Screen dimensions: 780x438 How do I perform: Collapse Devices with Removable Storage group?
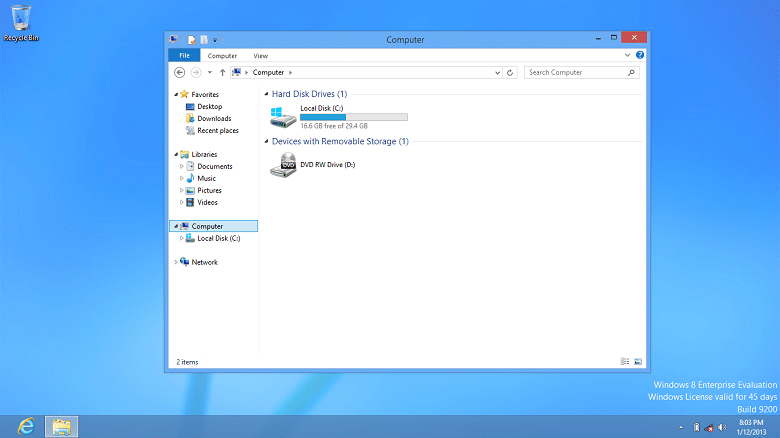click(x=267, y=141)
